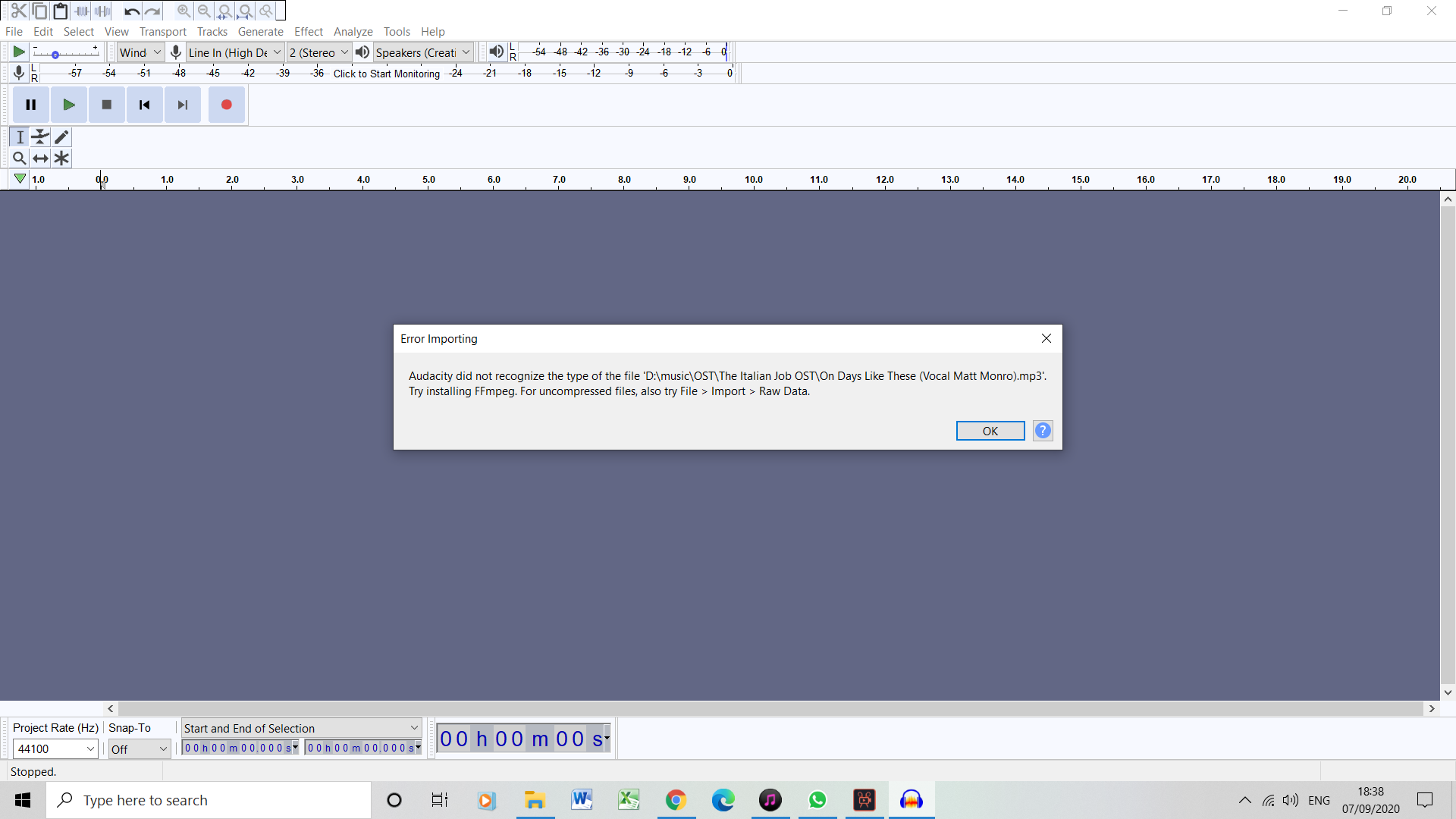Select the Envelope tool
The width and height of the screenshot is (1456, 819).
coord(40,137)
